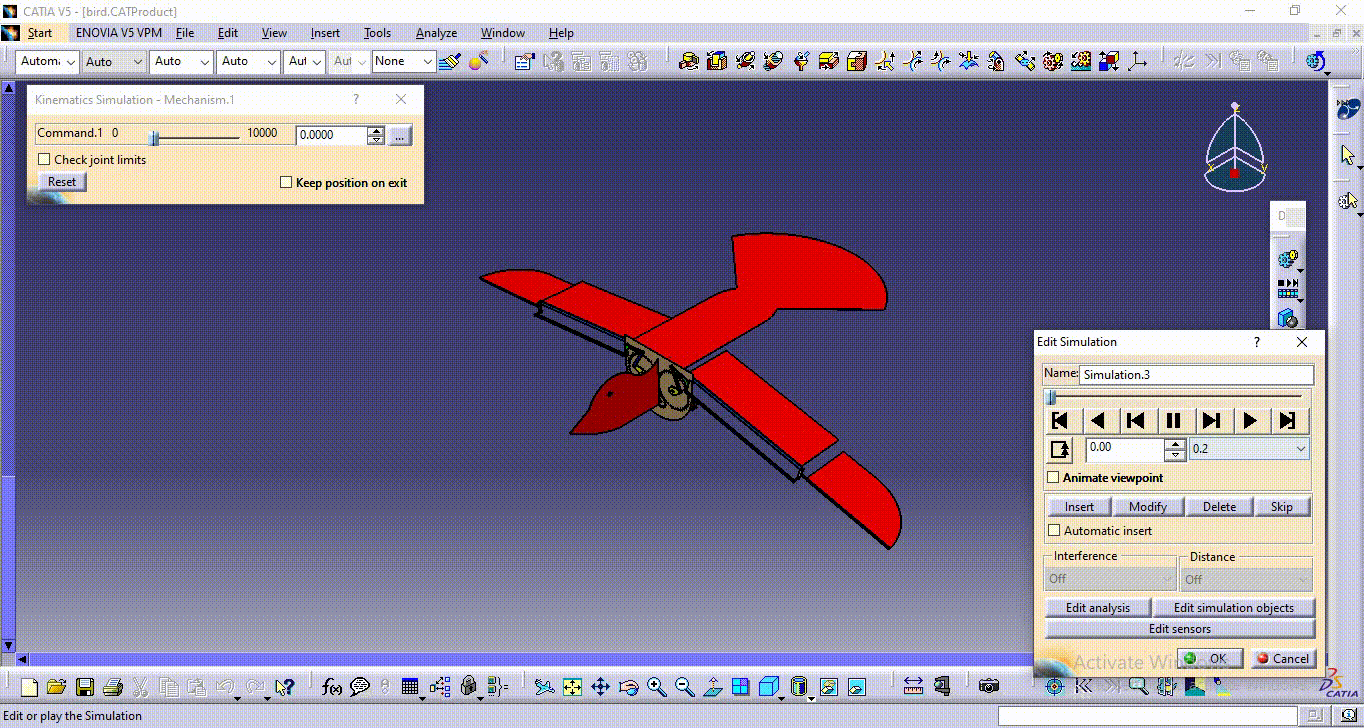This screenshot has height=728, width=1364.
Task: Click the ellipsis button next to Command.1 value
Action: click(400, 135)
